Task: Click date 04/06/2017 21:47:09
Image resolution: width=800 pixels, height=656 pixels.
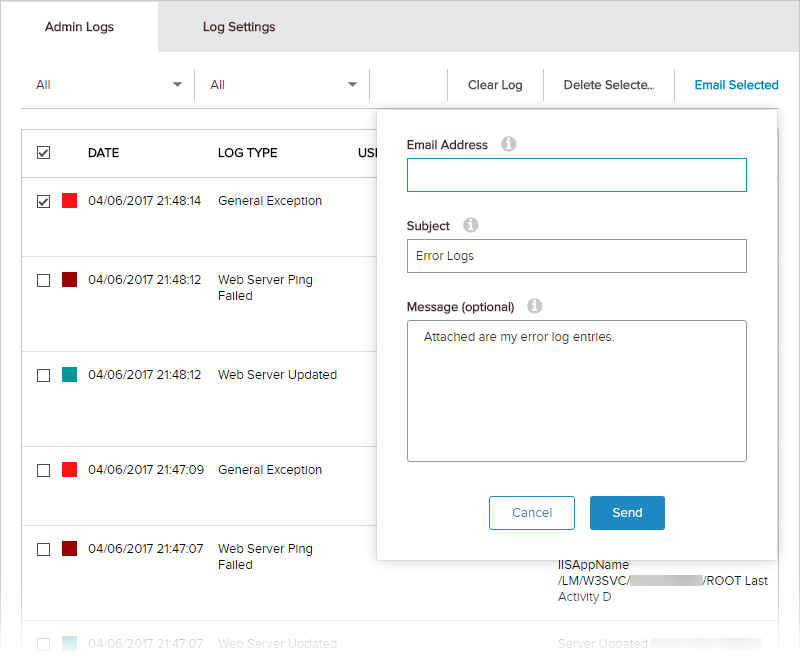Action: pyautogui.click(x=146, y=469)
